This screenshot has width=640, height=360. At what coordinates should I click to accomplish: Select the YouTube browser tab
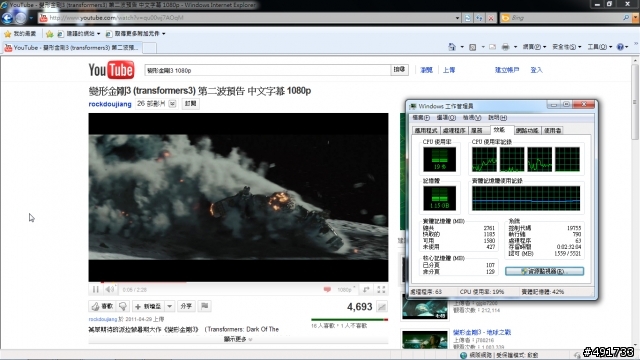click(x=72, y=48)
